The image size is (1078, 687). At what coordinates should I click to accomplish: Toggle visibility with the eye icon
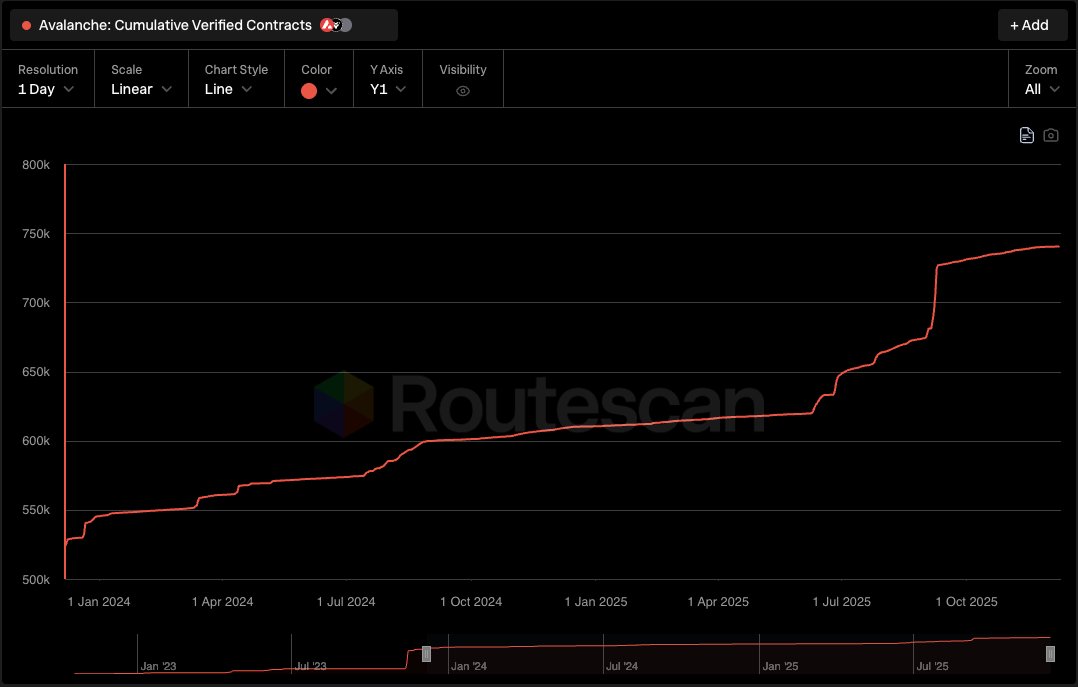(x=463, y=91)
